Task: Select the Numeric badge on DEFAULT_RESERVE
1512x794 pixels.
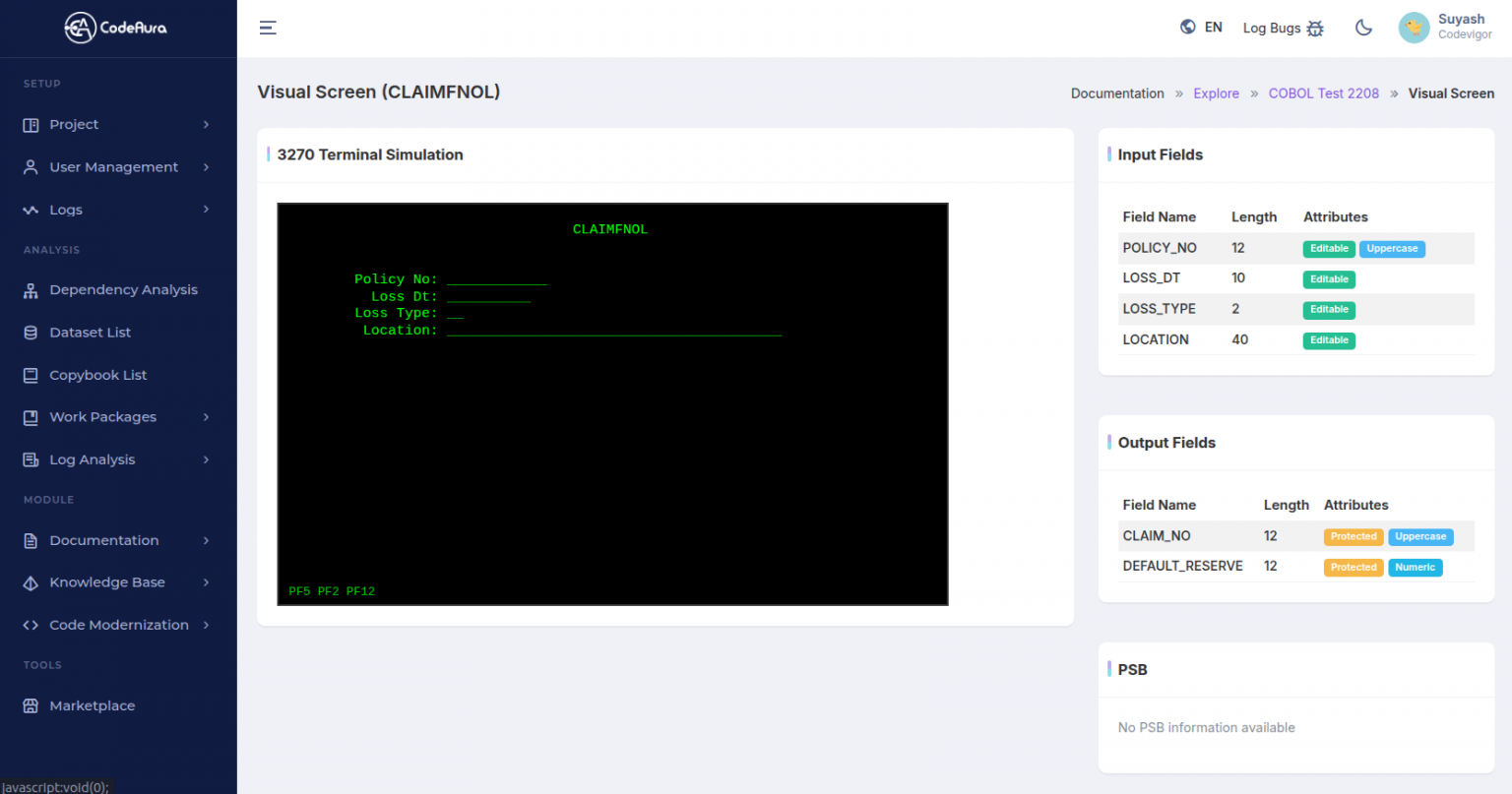Action: pos(1415,567)
